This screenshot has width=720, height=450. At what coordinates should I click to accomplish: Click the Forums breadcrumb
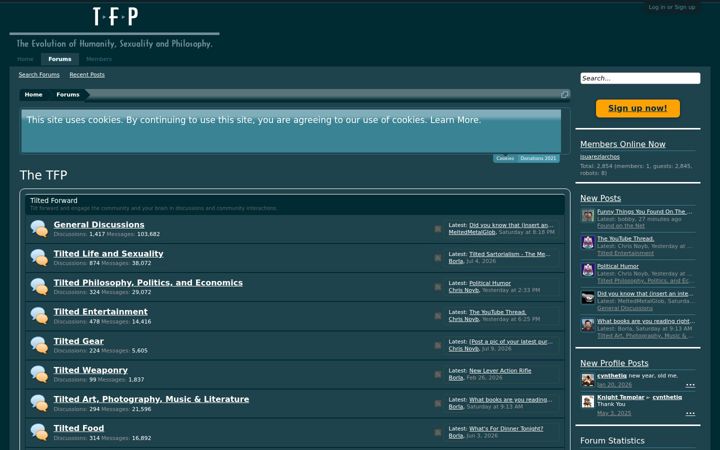pyautogui.click(x=68, y=95)
